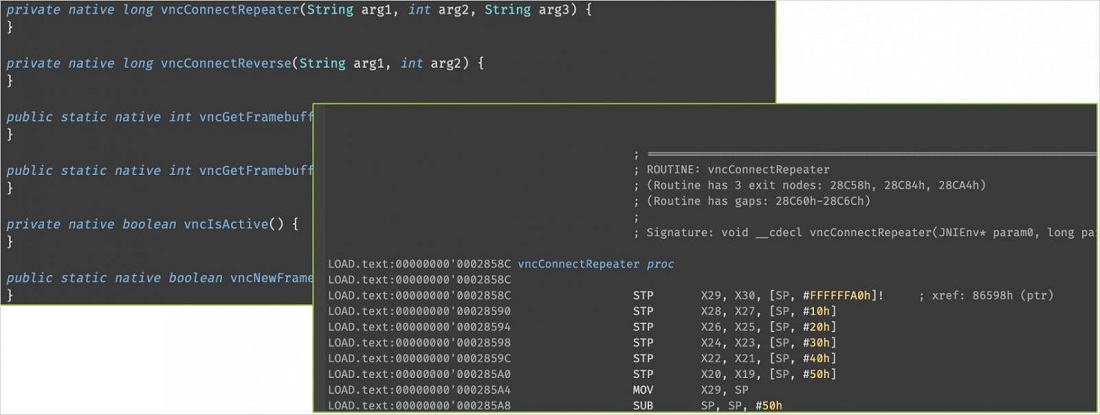
Task: Click the Signature comment line
Action: click(860, 233)
